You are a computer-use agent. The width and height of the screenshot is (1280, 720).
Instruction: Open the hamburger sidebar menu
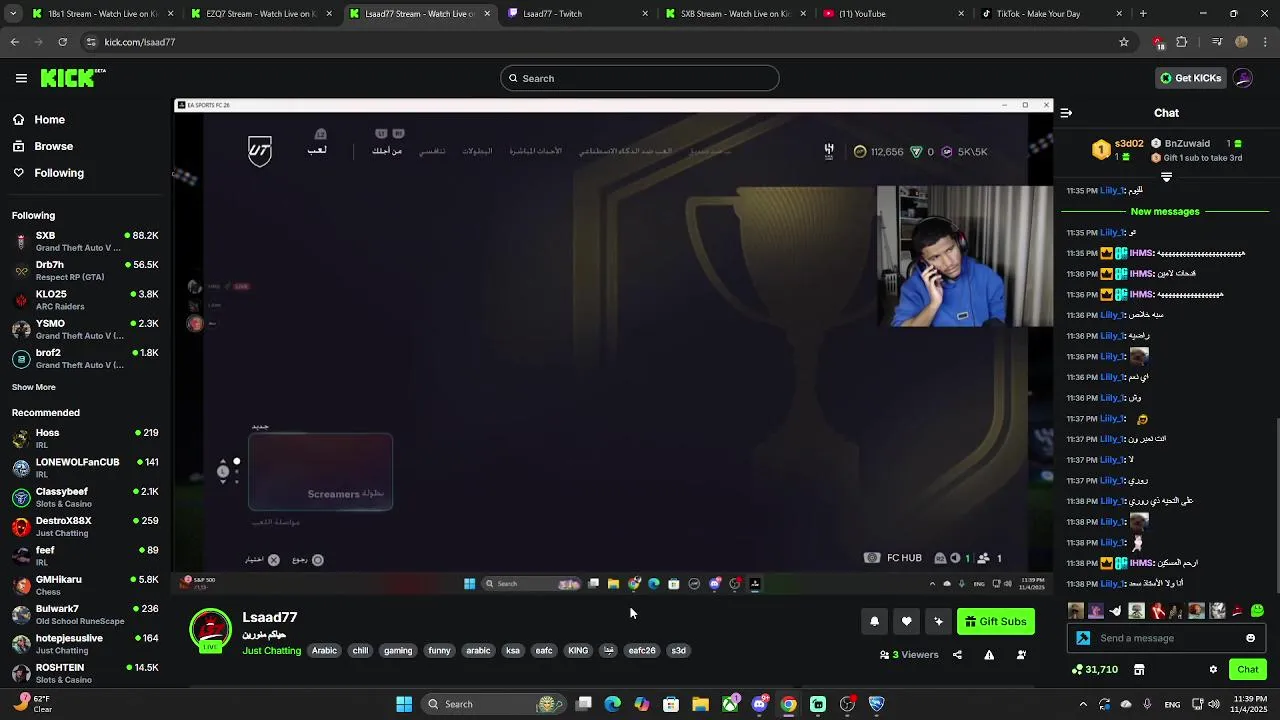point(21,78)
